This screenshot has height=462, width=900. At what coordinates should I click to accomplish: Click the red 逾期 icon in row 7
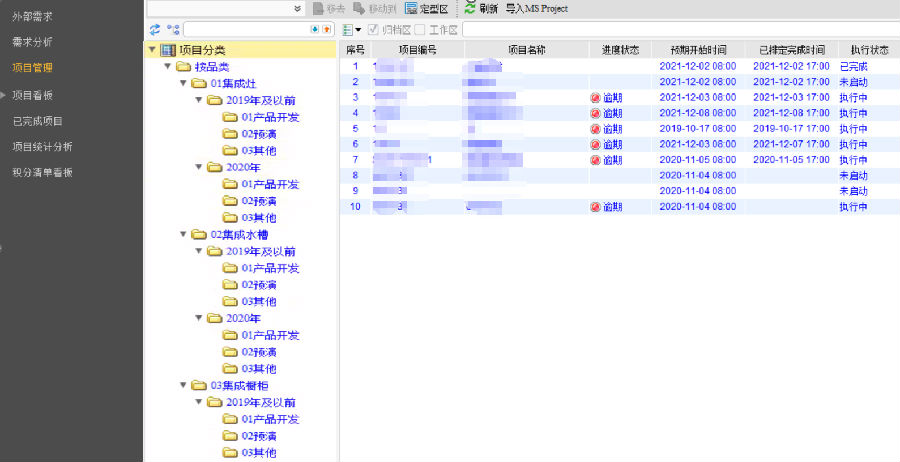595,160
